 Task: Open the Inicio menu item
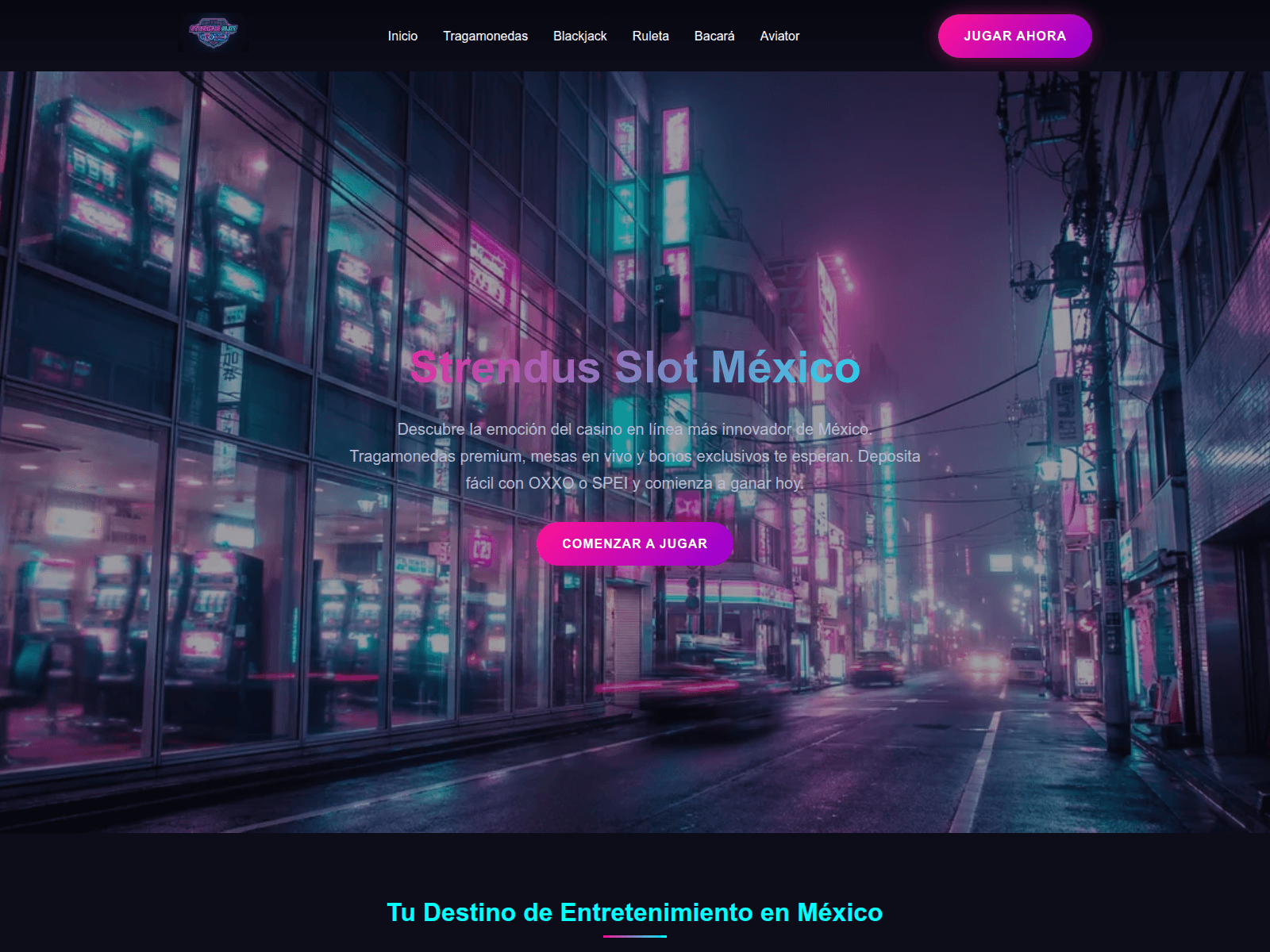[x=402, y=36]
